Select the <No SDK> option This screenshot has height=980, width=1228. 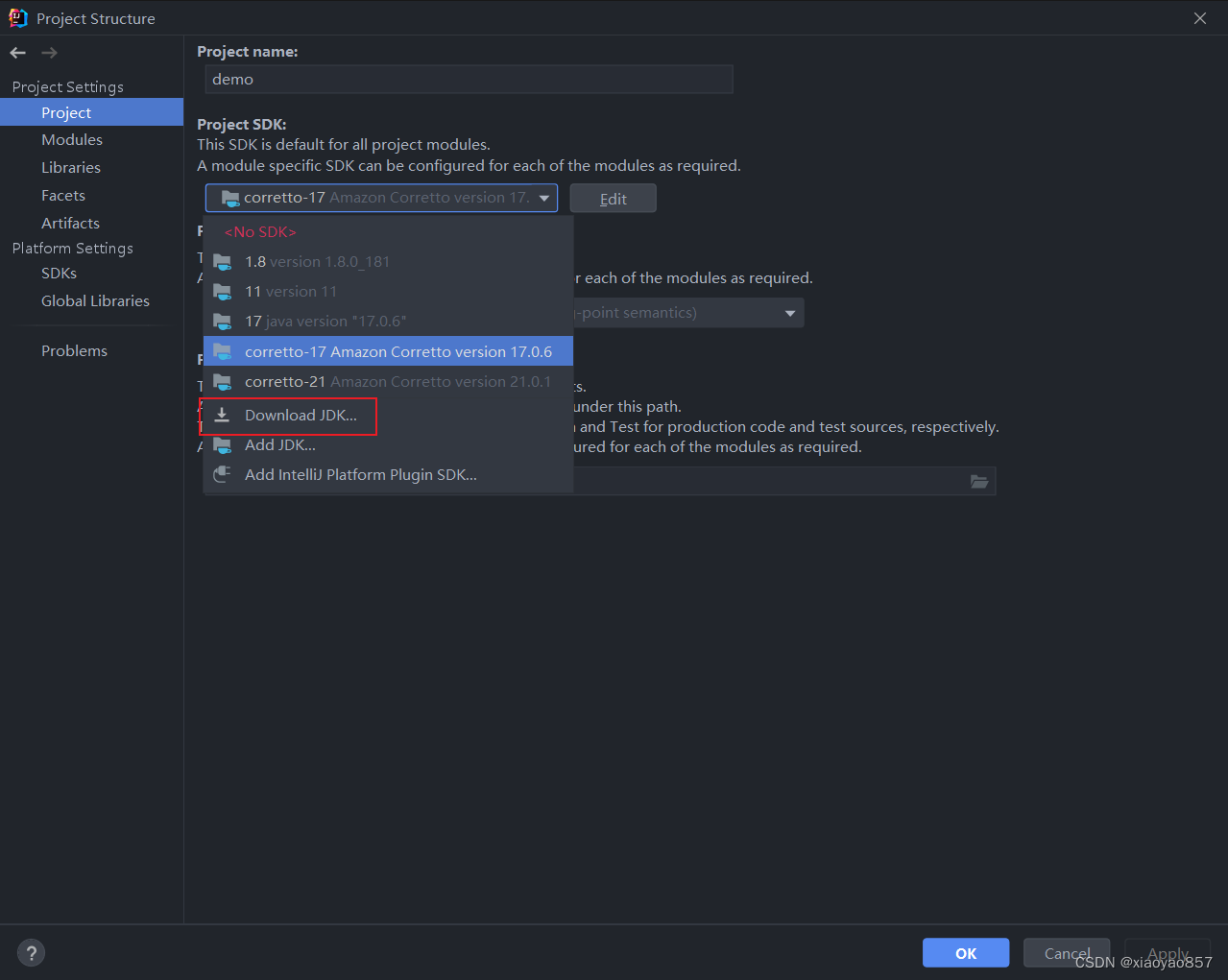(388, 232)
